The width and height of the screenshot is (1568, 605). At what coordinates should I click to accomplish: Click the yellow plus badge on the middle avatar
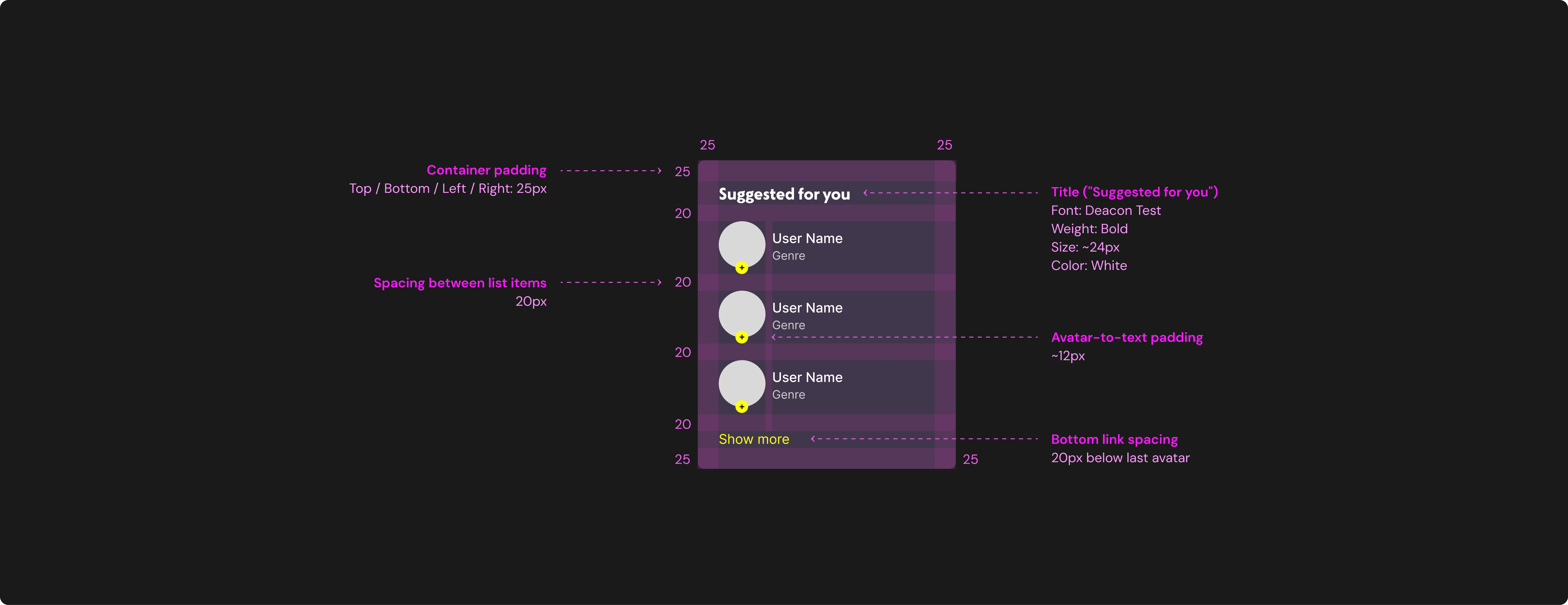741,337
